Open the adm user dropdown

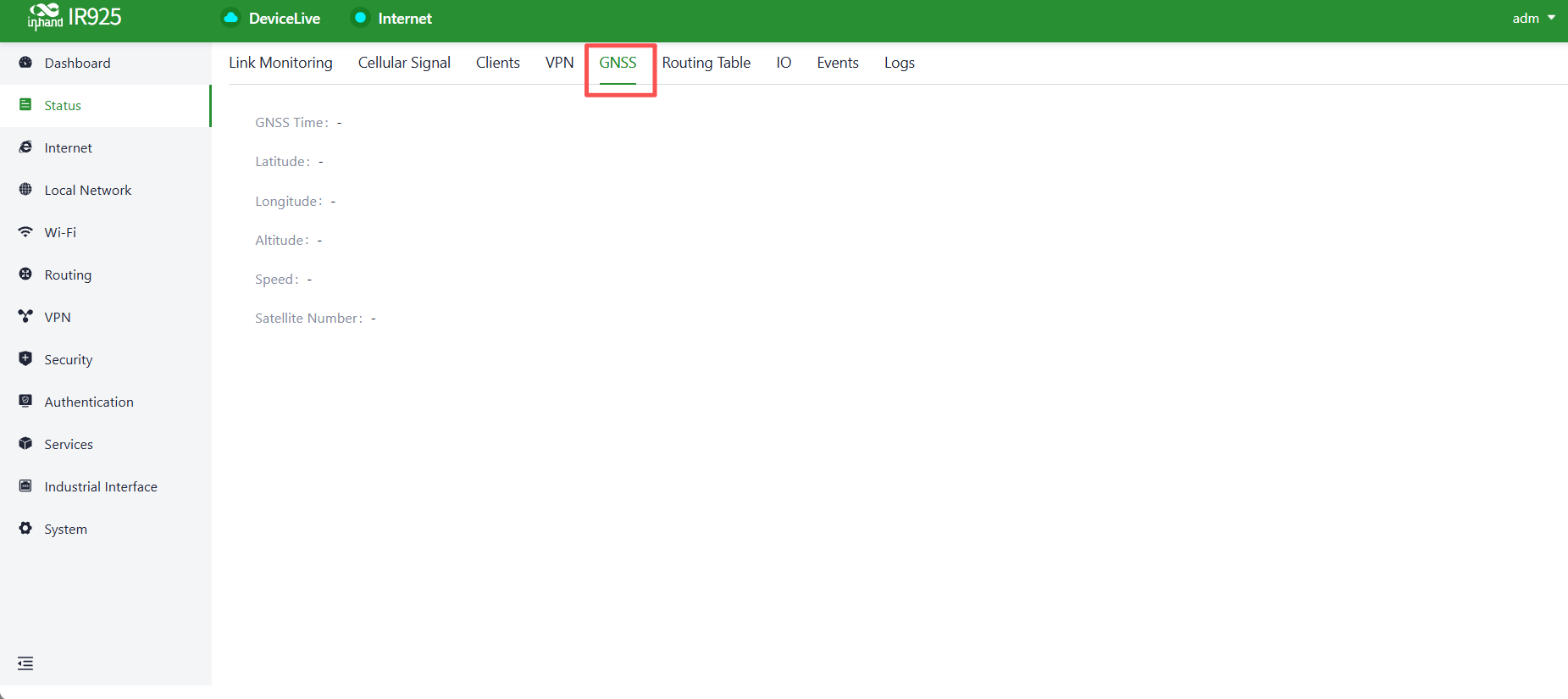[x=1533, y=18]
